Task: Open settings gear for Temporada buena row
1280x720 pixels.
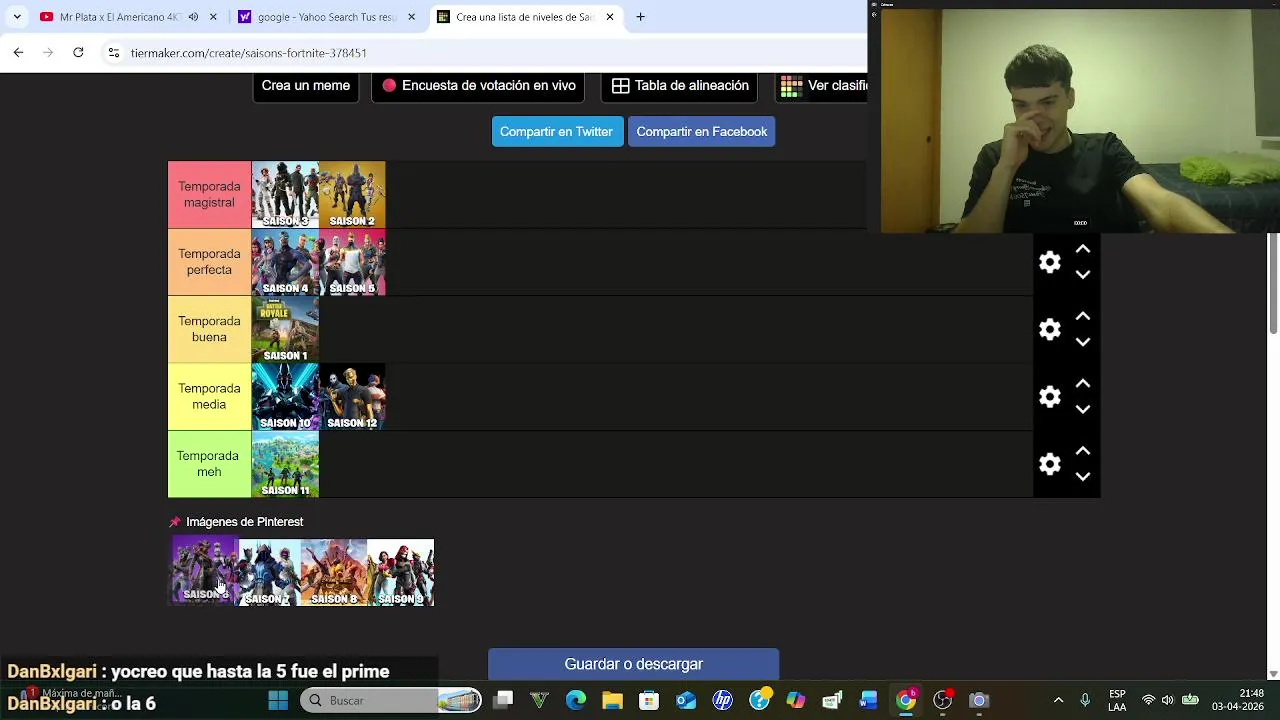Action: pyautogui.click(x=1049, y=329)
